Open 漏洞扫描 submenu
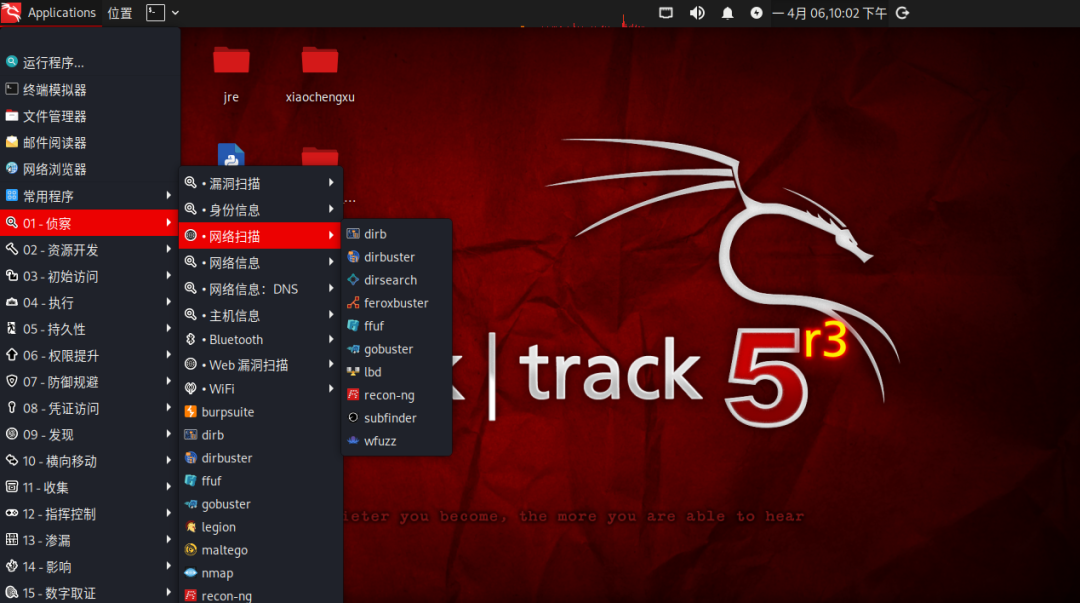 (260, 183)
